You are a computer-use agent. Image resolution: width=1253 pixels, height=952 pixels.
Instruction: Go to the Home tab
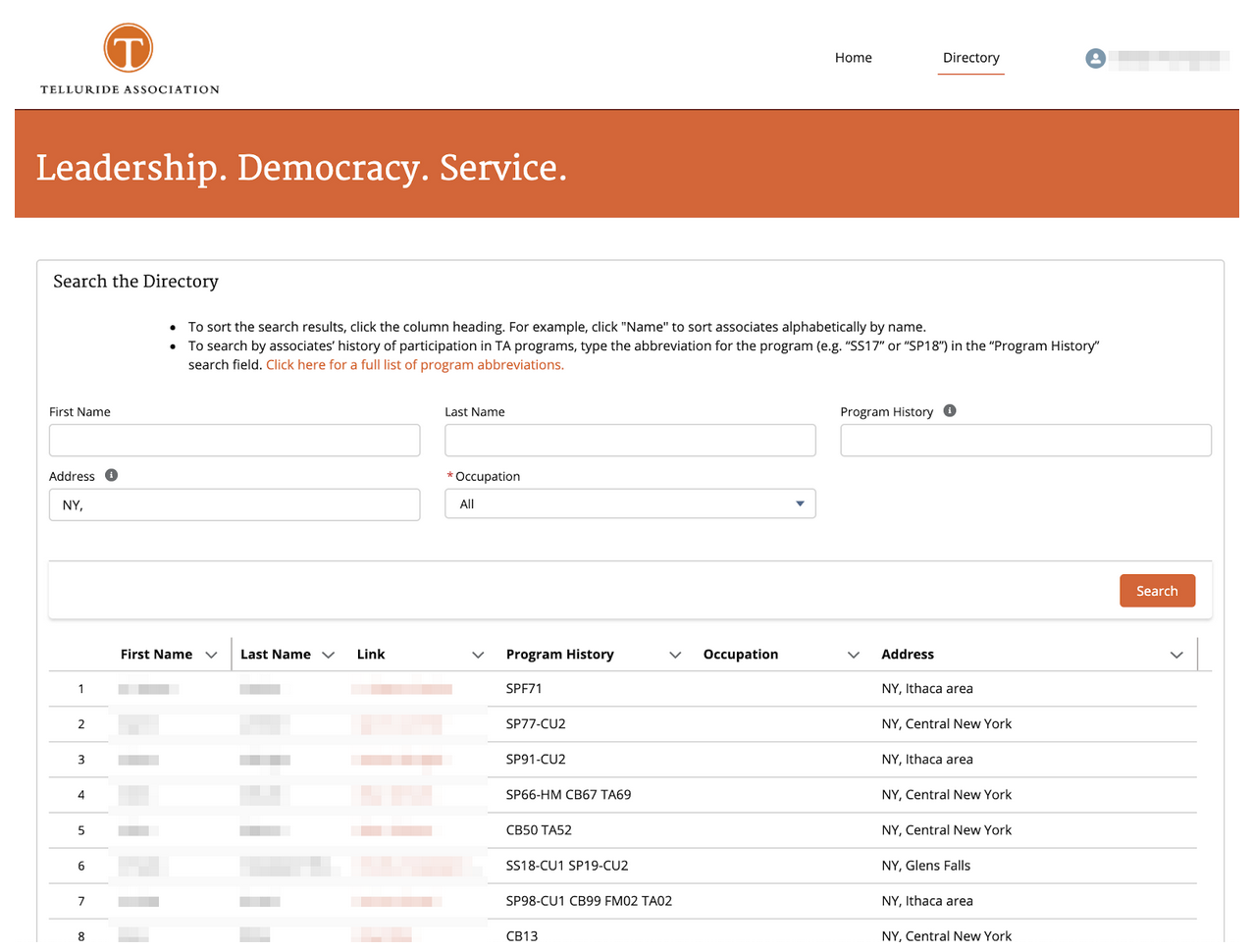(853, 58)
